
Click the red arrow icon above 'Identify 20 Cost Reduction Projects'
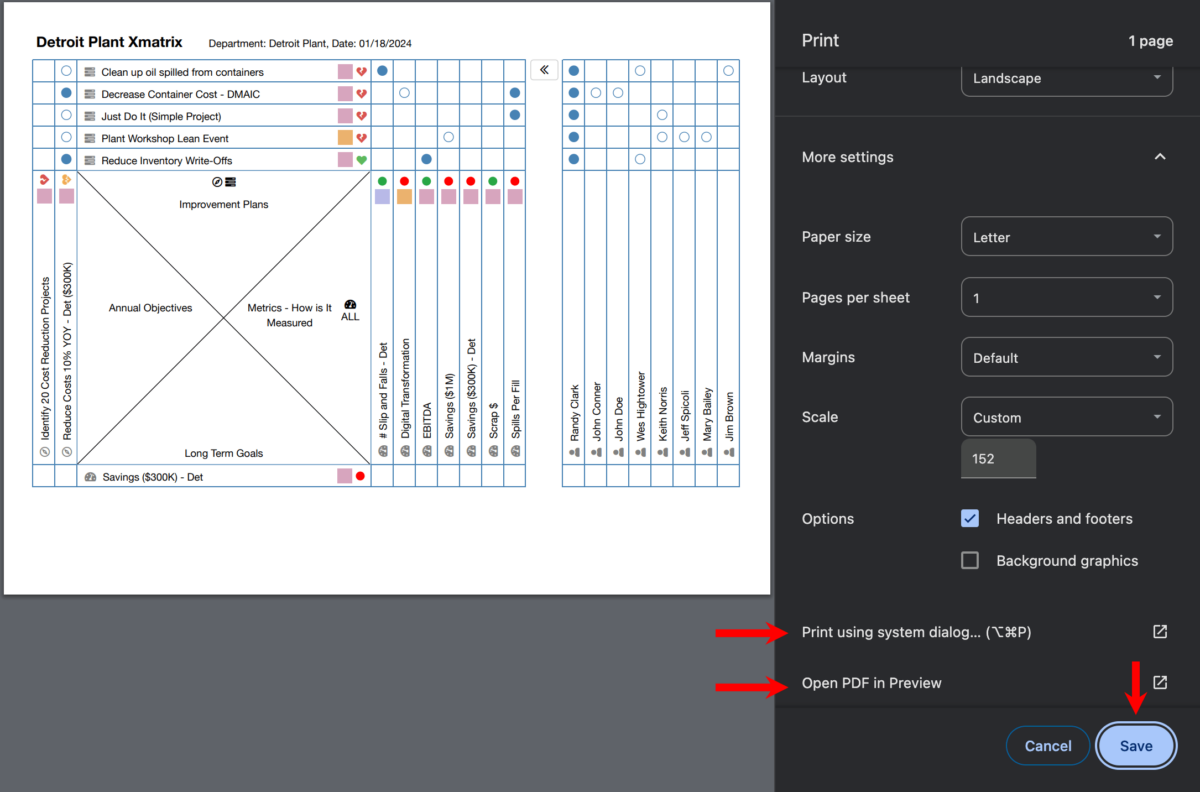pyautogui.click(x=44, y=181)
